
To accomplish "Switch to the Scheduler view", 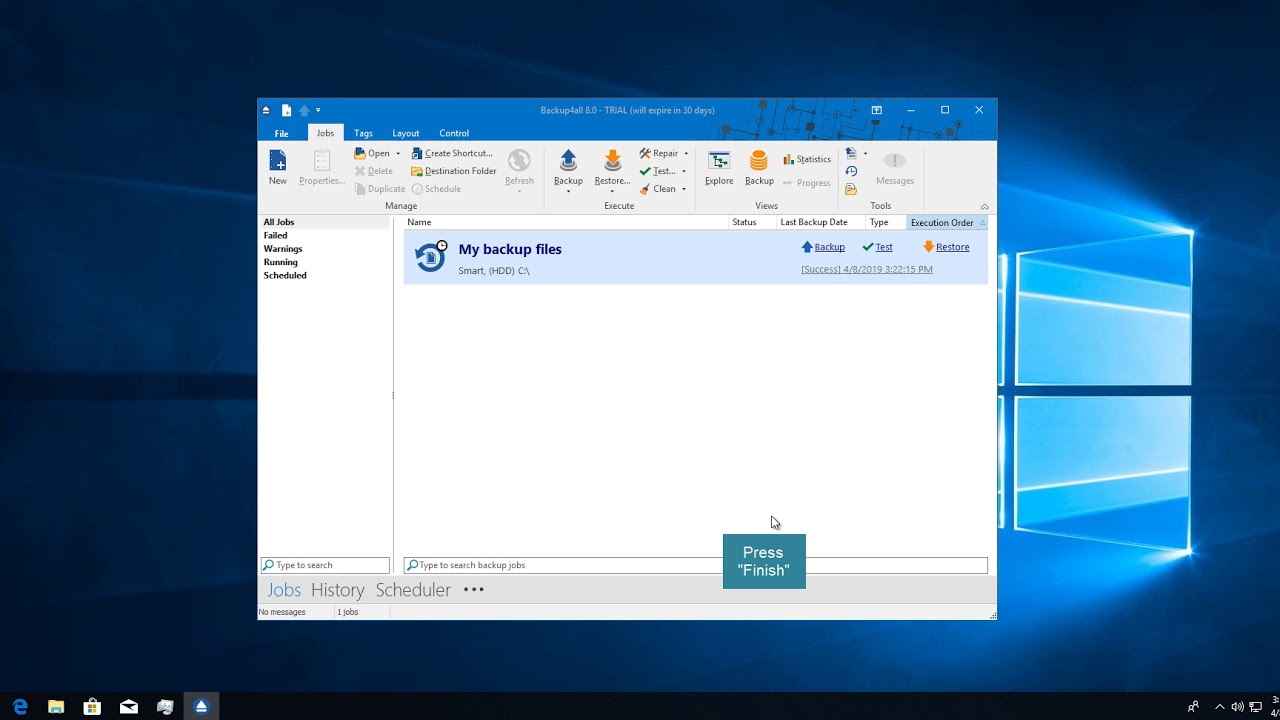I will (413, 589).
